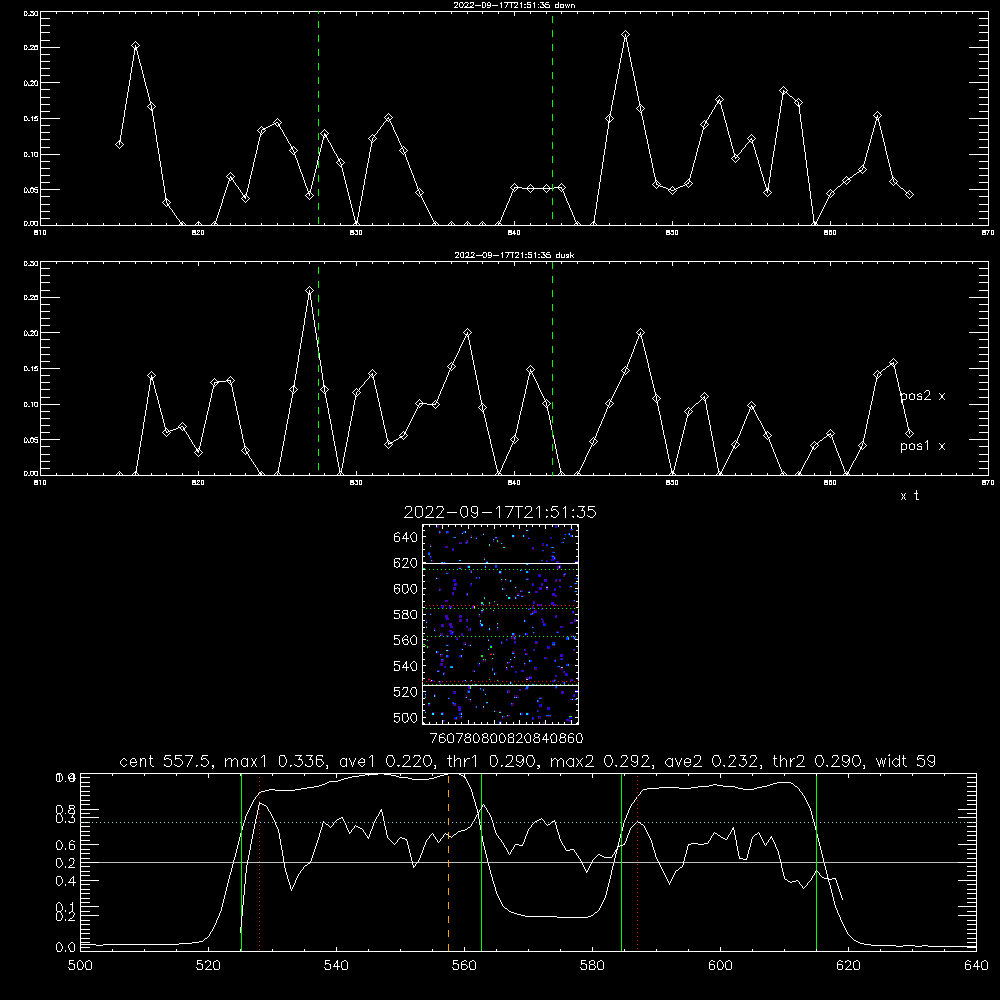Click the green vertical line near 525
The height and width of the screenshot is (1000, 1000).
point(241,861)
